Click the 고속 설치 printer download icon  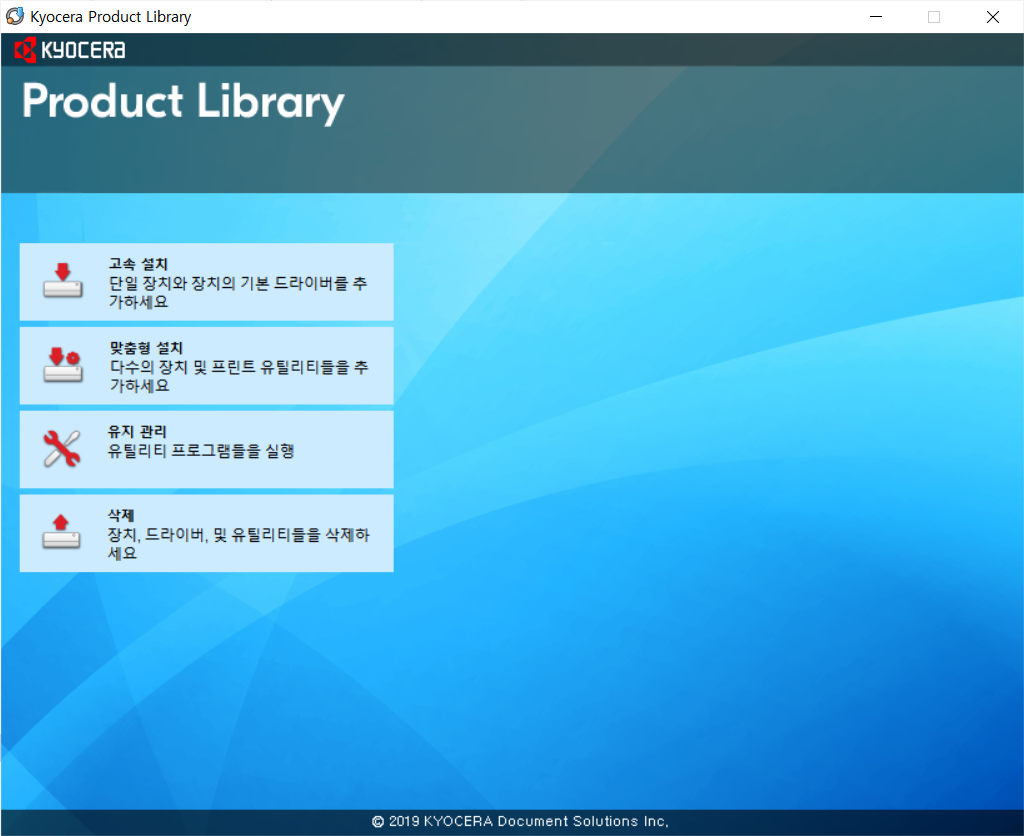63,281
